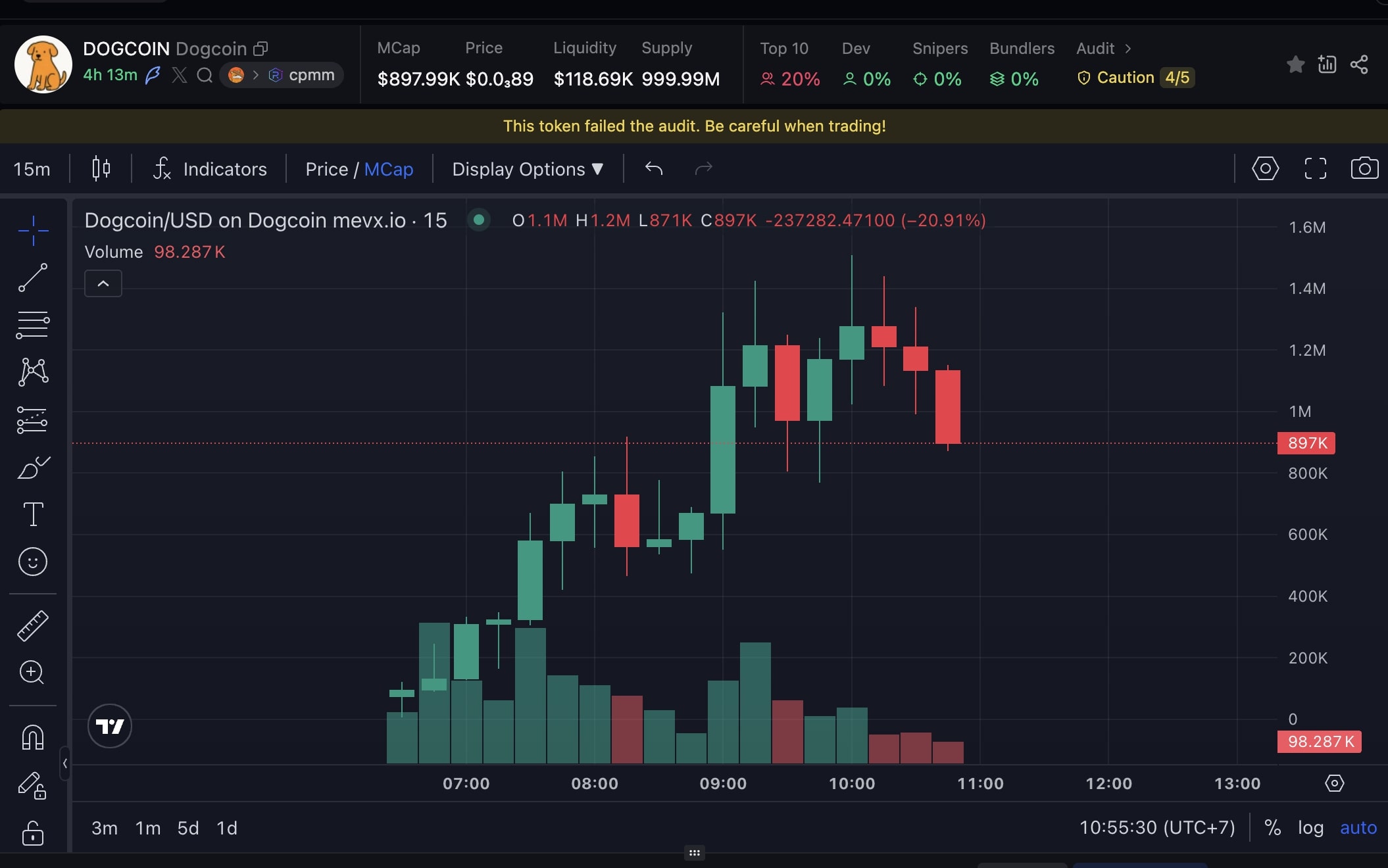Take a chart snapshot with camera
This screenshot has width=1388, height=868.
[1364, 168]
